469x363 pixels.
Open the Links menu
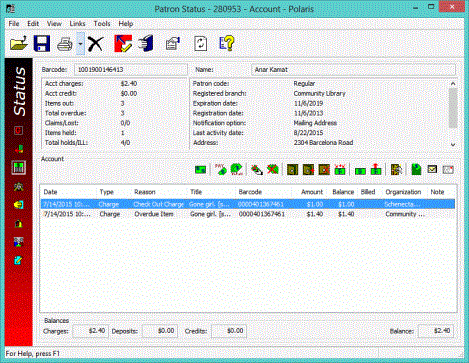point(77,24)
